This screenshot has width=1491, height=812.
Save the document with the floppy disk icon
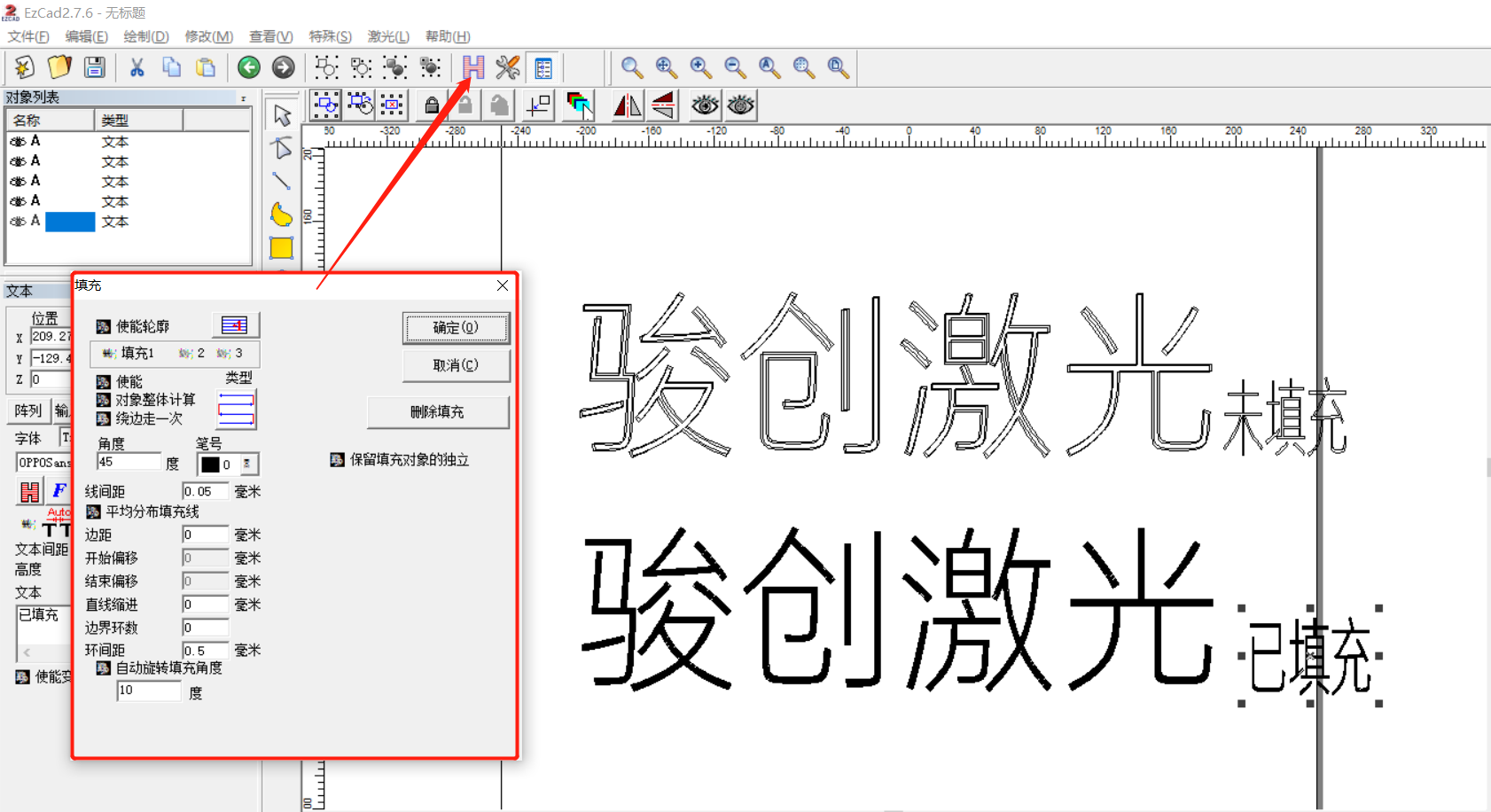[94, 67]
